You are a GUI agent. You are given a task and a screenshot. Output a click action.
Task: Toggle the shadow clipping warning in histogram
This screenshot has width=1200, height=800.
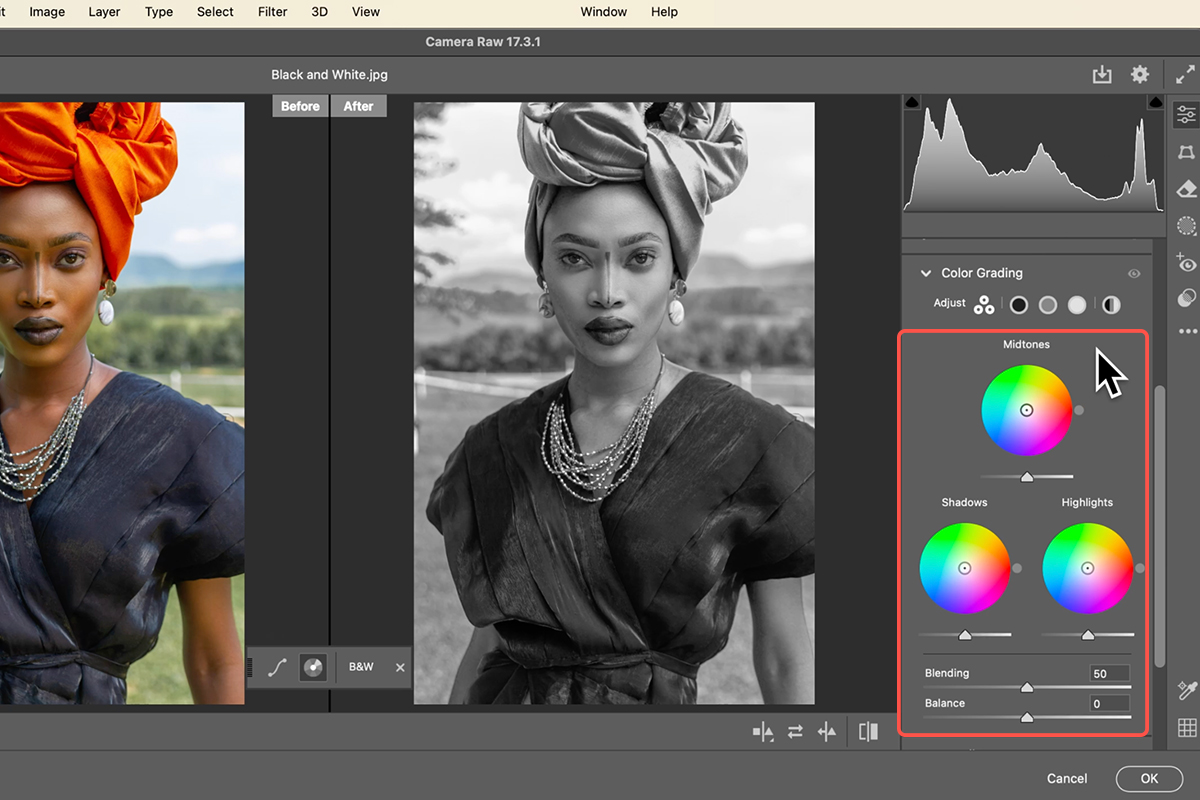click(x=912, y=103)
